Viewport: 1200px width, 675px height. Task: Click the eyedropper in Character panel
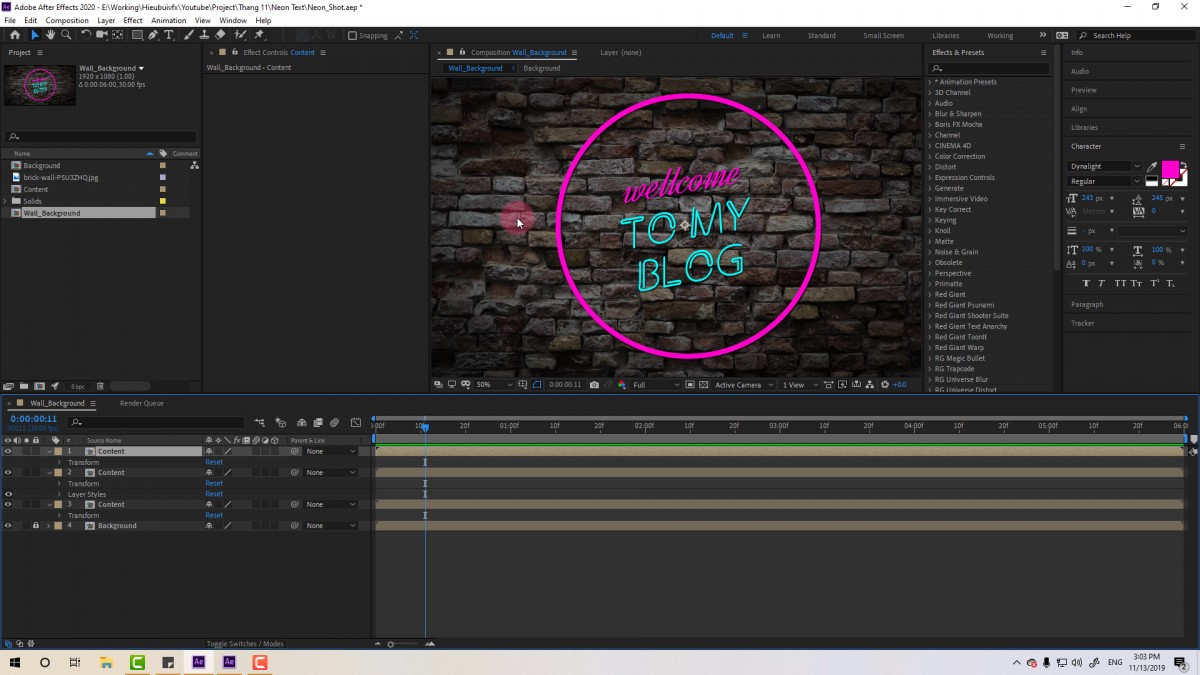[x=1152, y=167]
